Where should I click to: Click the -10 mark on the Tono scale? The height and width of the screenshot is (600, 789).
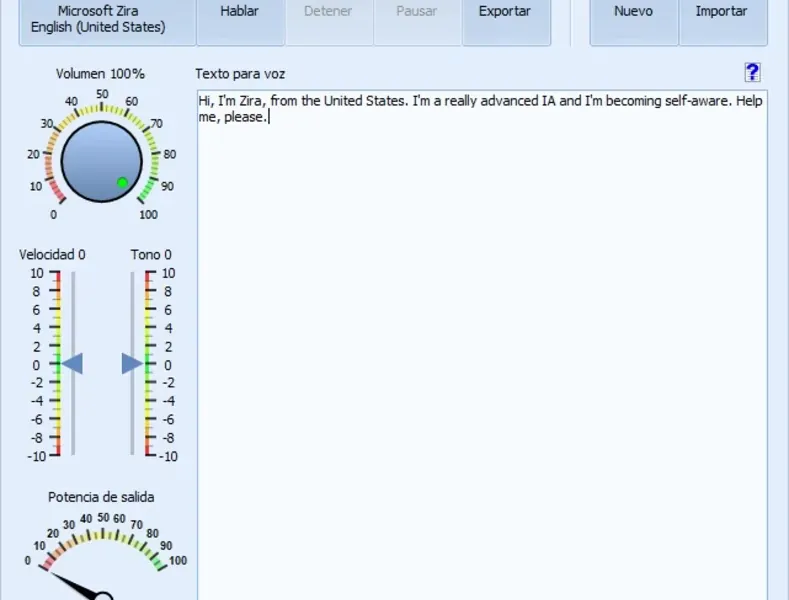168,457
